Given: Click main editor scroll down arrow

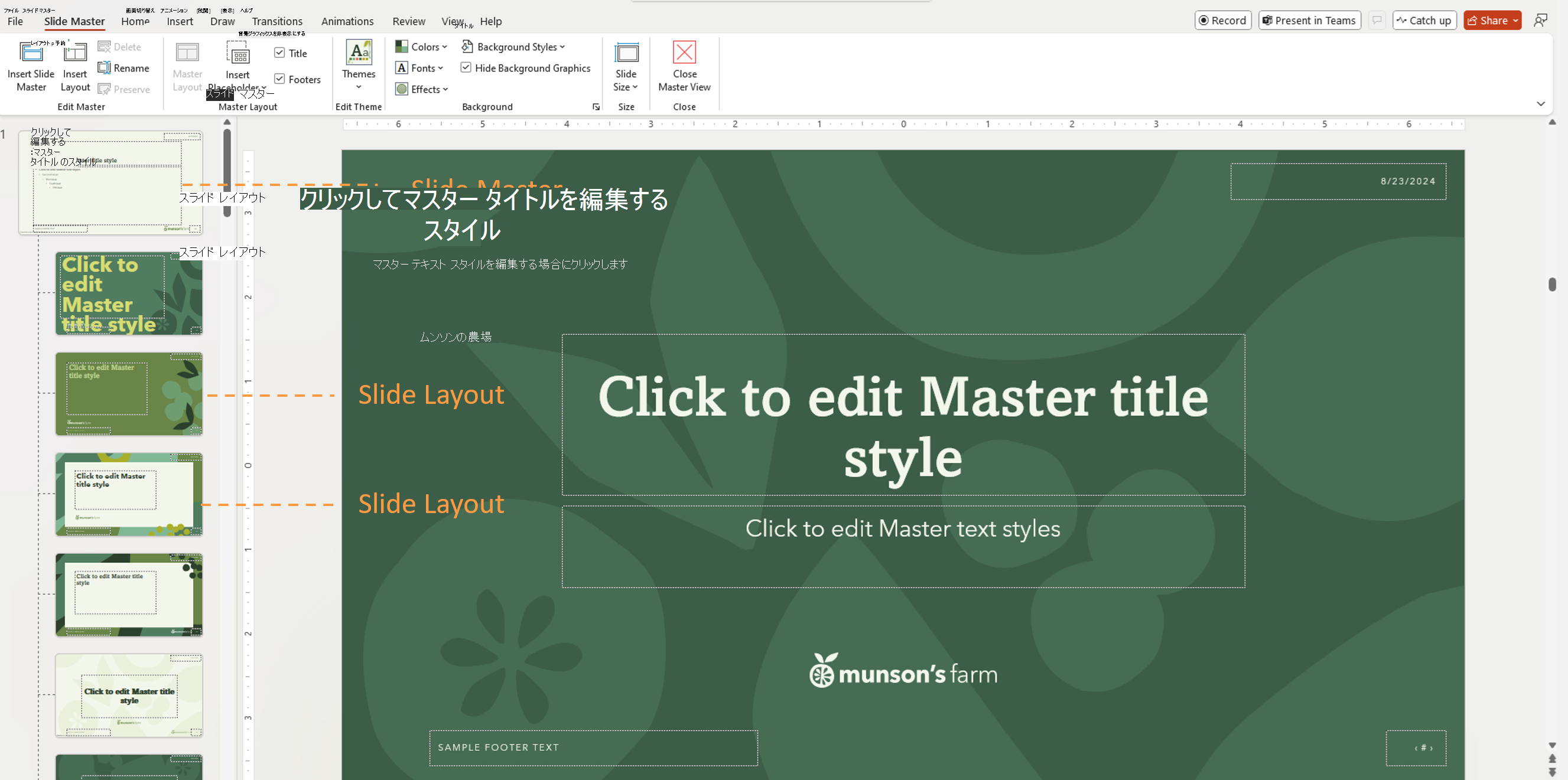Looking at the screenshot, I should coord(1552,745).
